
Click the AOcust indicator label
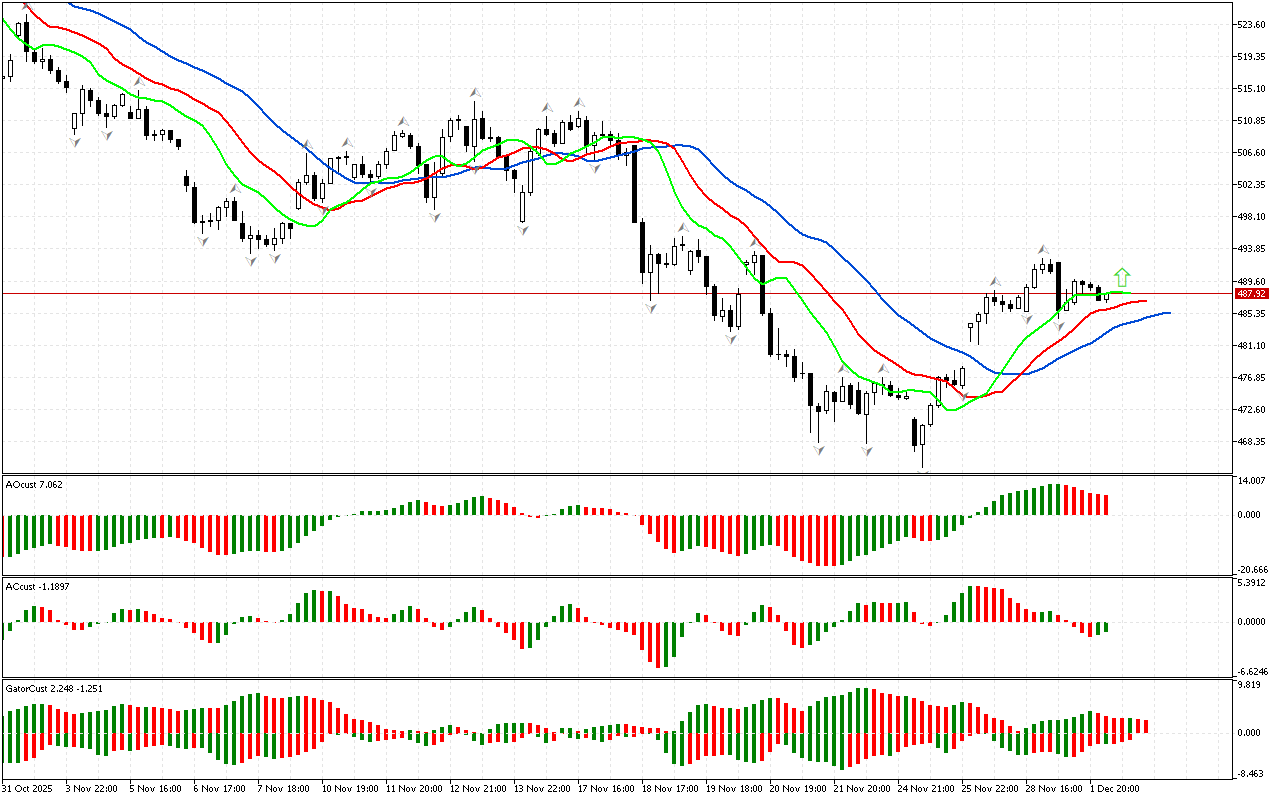(x=35, y=484)
